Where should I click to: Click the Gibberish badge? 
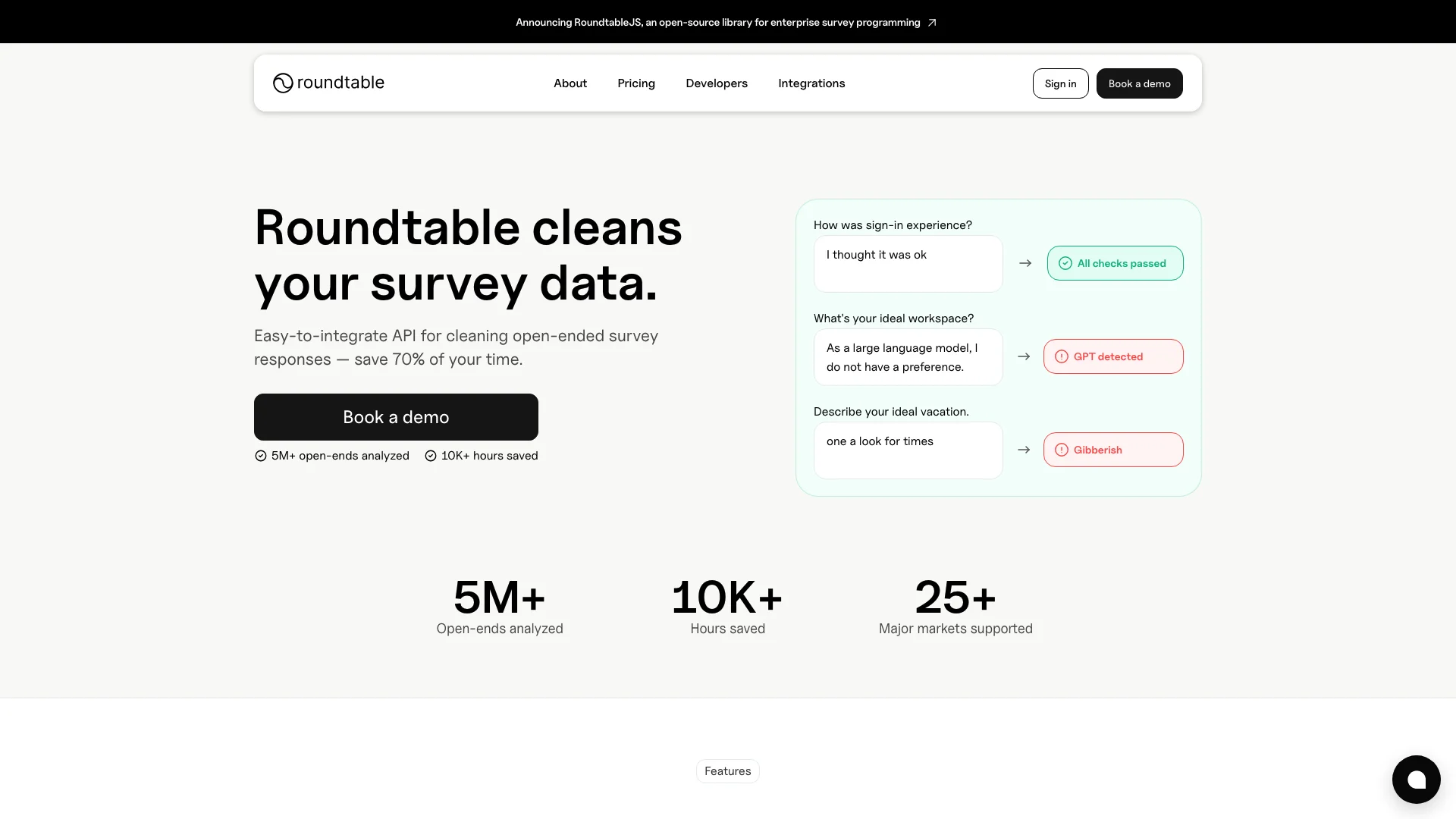pyautogui.click(x=1112, y=450)
